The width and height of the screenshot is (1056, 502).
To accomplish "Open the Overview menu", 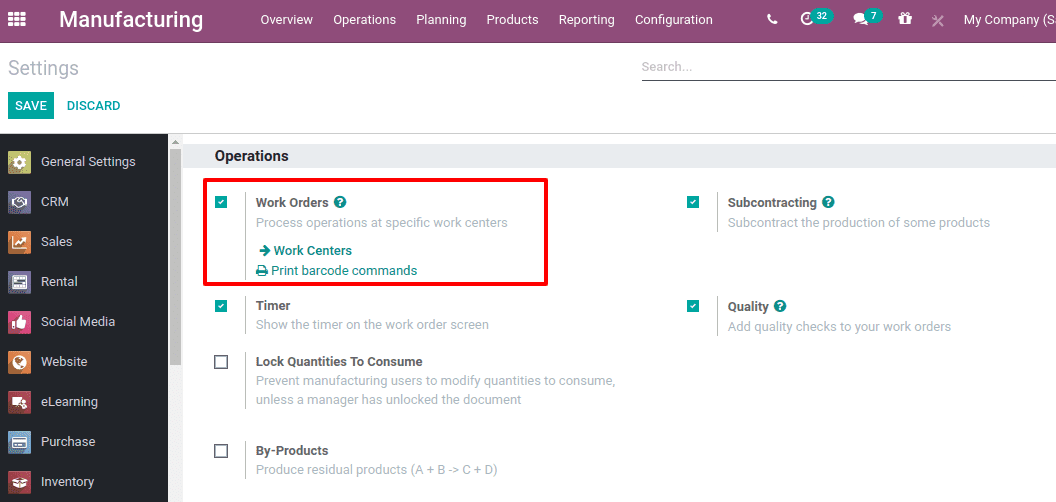I will 287,20.
